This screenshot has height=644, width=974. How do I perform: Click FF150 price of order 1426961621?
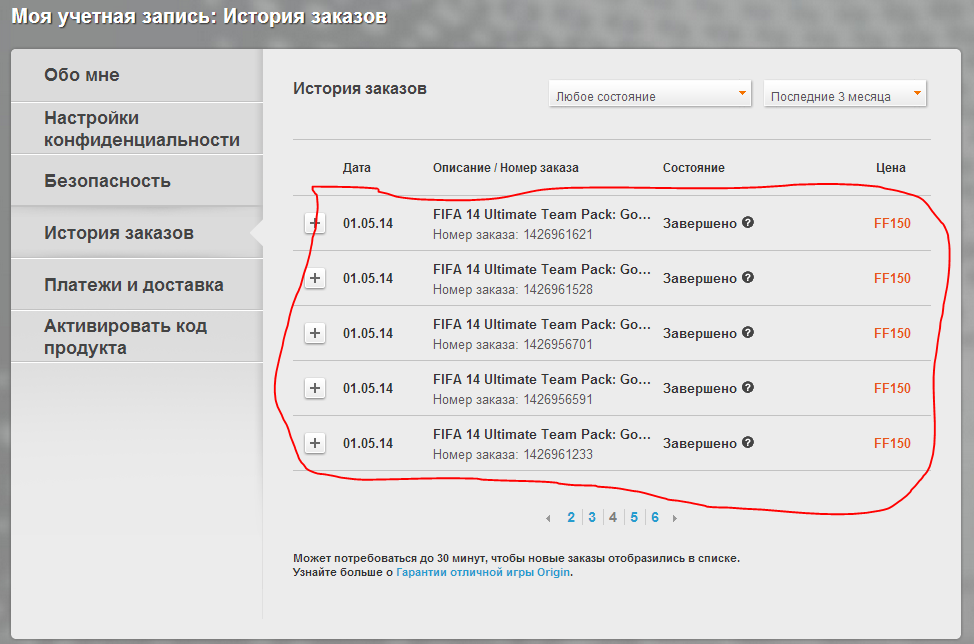(x=892, y=224)
